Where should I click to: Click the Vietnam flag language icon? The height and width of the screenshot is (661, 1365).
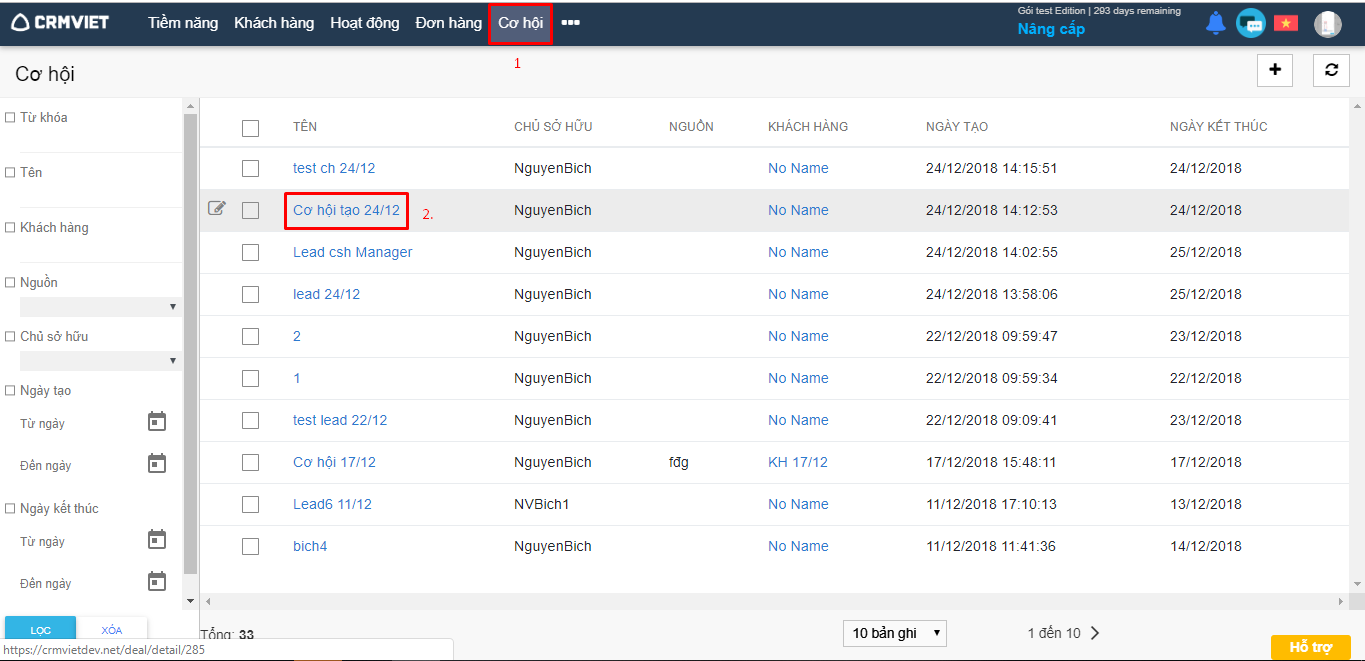coord(1285,23)
